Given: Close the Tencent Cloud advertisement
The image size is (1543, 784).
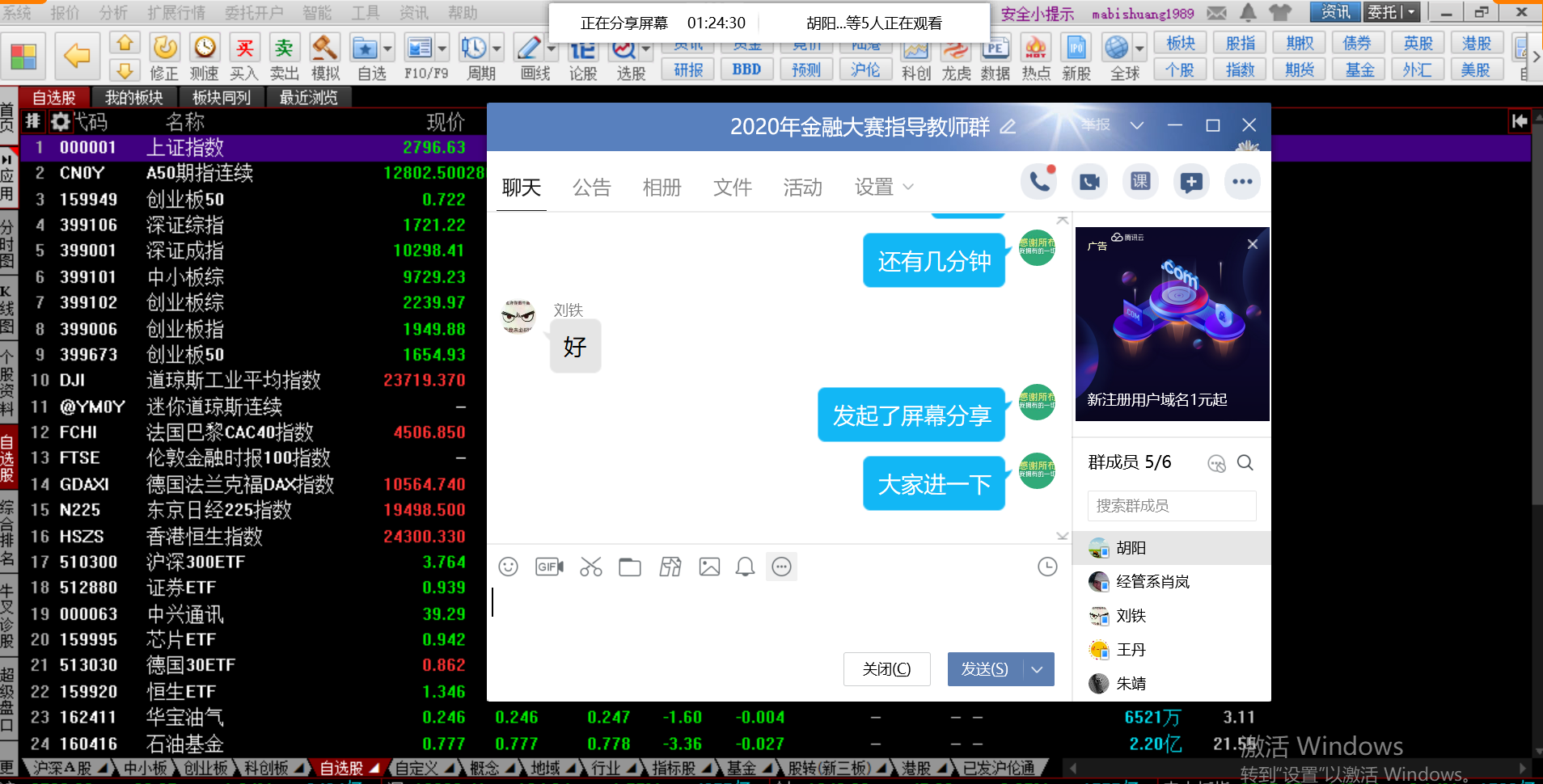Looking at the screenshot, I should click(x=1252, y=244).
